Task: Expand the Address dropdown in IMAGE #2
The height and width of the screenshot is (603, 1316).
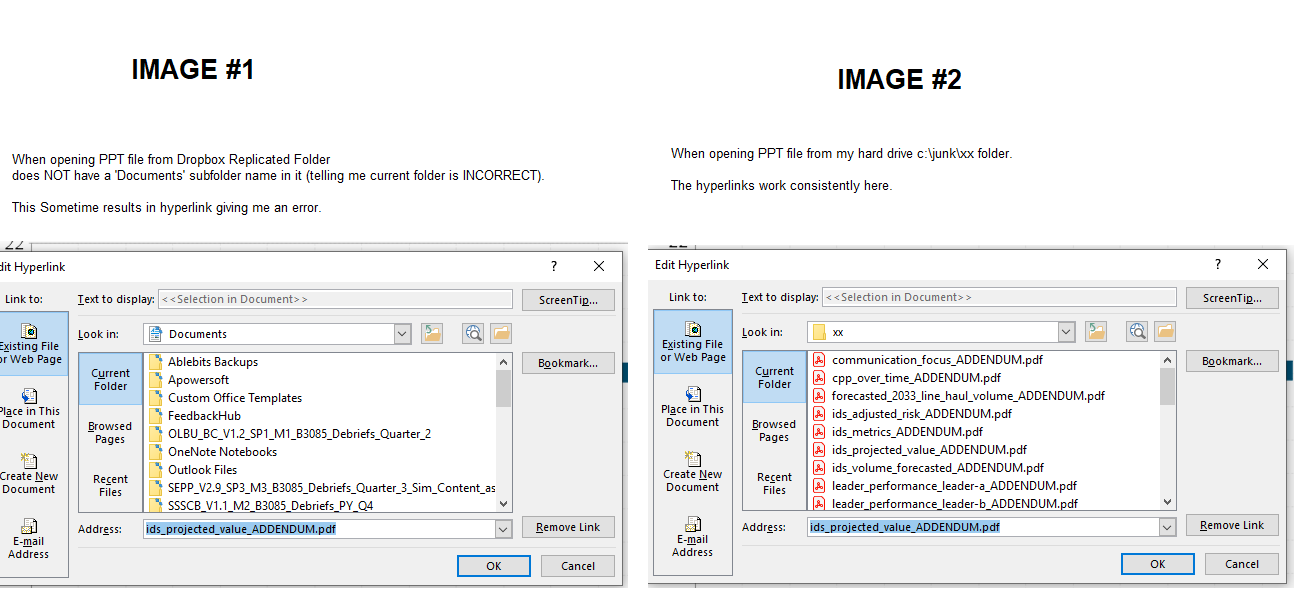Action: coord(1167,525)
